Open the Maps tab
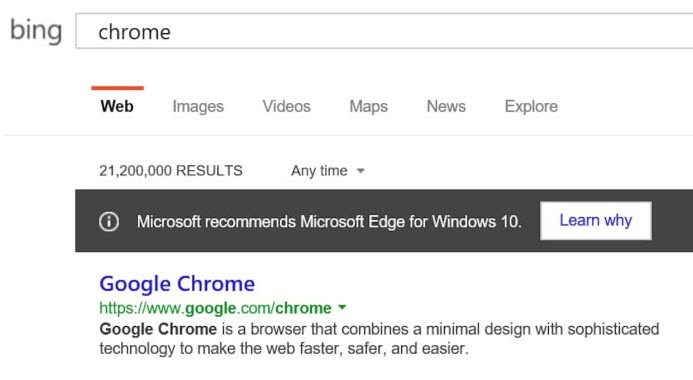693x380 pixels. tap(369, 106)
